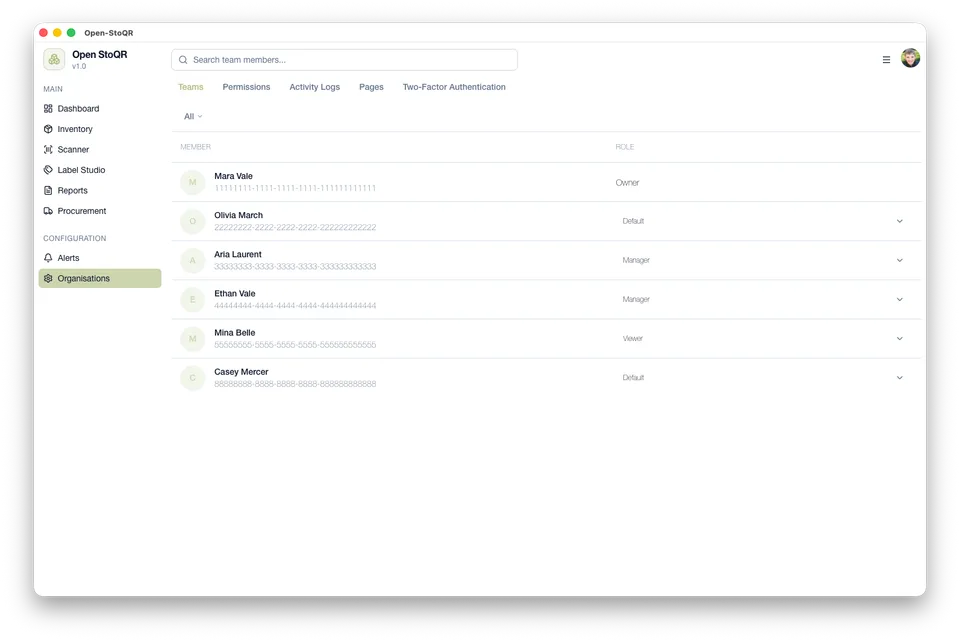Click the name Aria Laurent

coord(238,254)
